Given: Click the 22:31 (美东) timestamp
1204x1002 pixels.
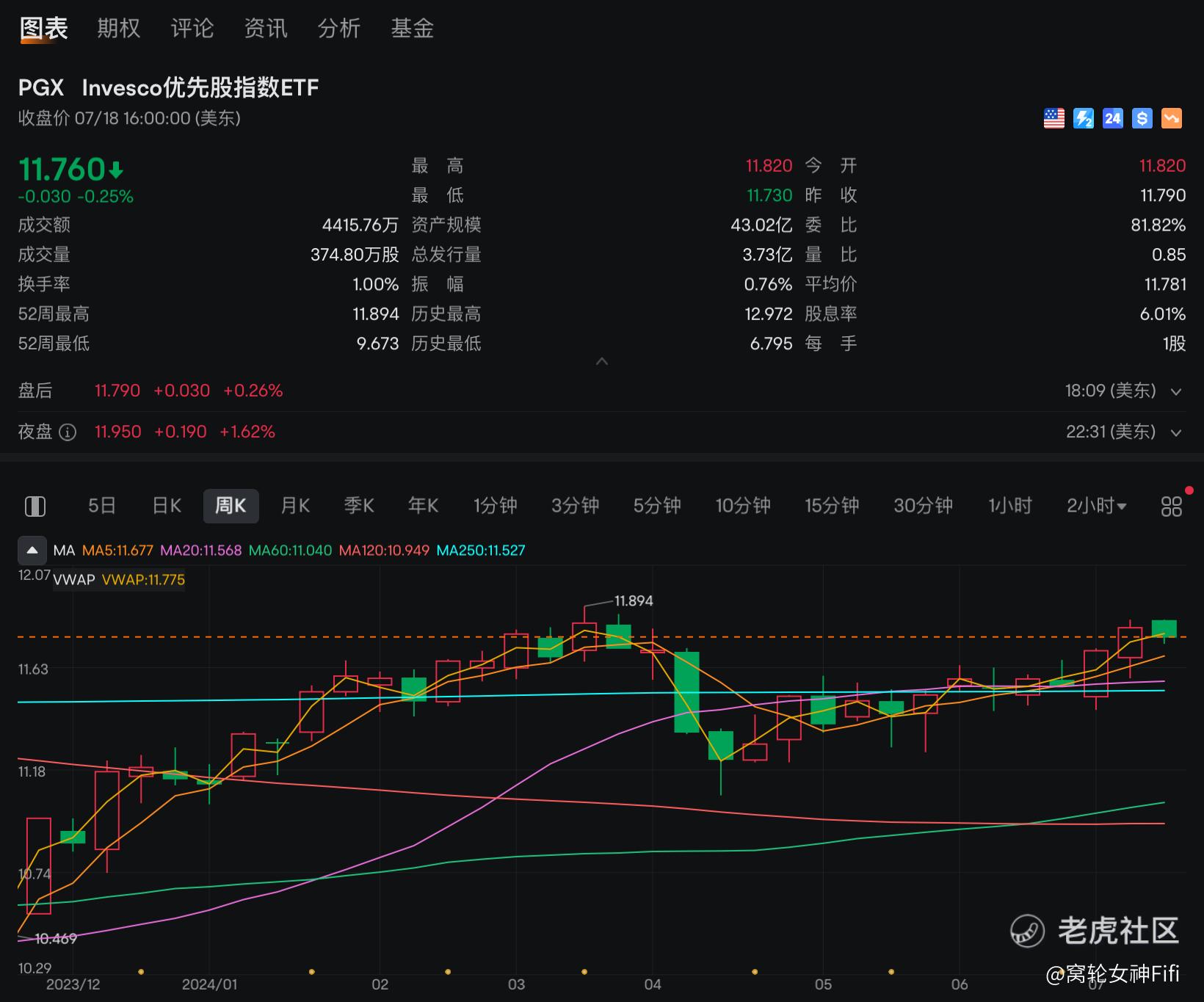Looking at the screenshot, I should 1111,432.
